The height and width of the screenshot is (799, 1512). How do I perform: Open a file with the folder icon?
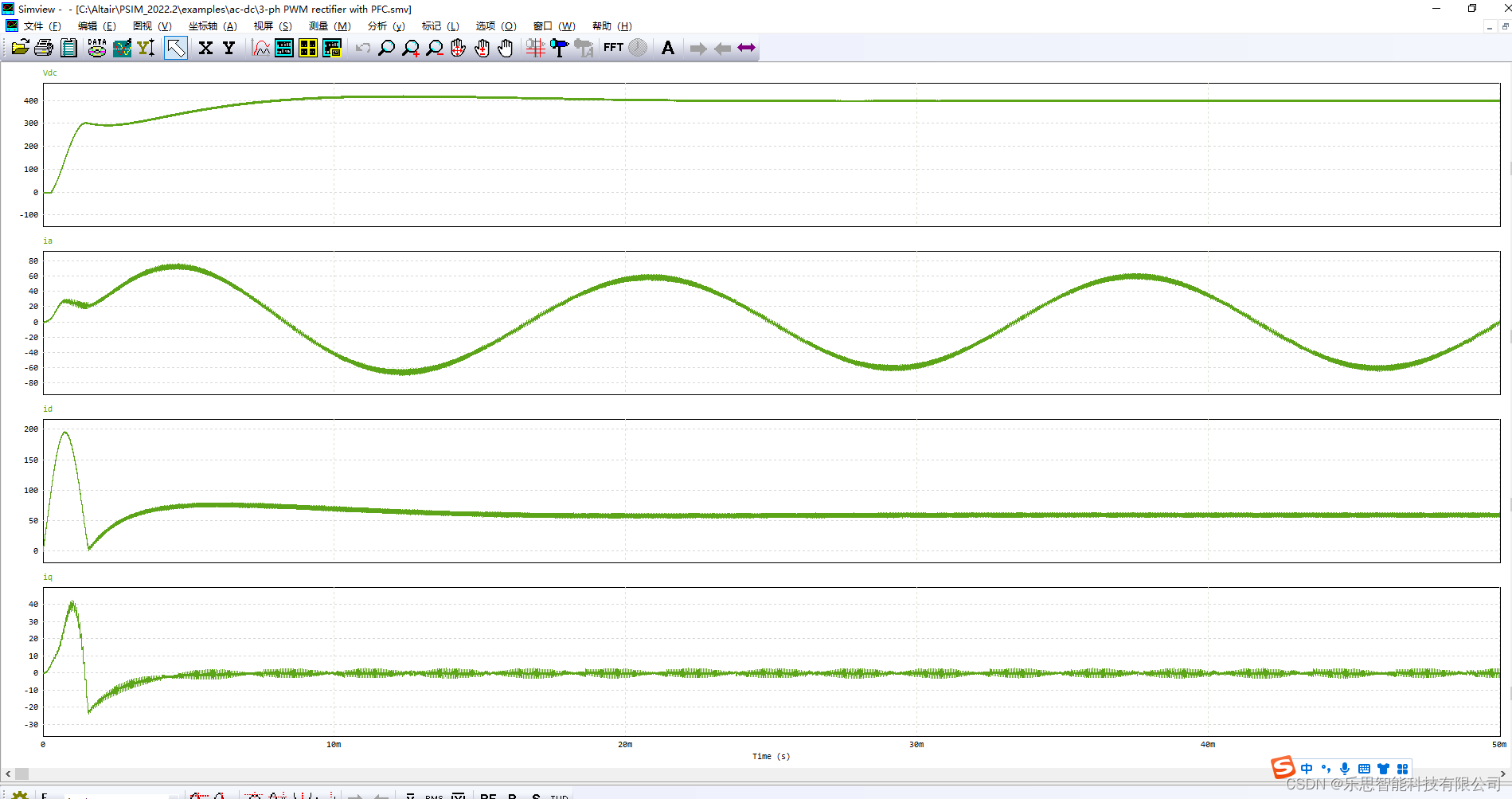point(20,48)
